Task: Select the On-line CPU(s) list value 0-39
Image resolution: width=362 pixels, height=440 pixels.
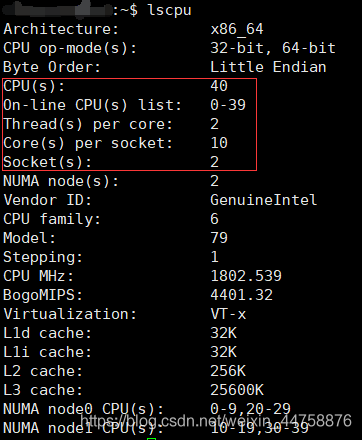Action: tap(228, 105)
